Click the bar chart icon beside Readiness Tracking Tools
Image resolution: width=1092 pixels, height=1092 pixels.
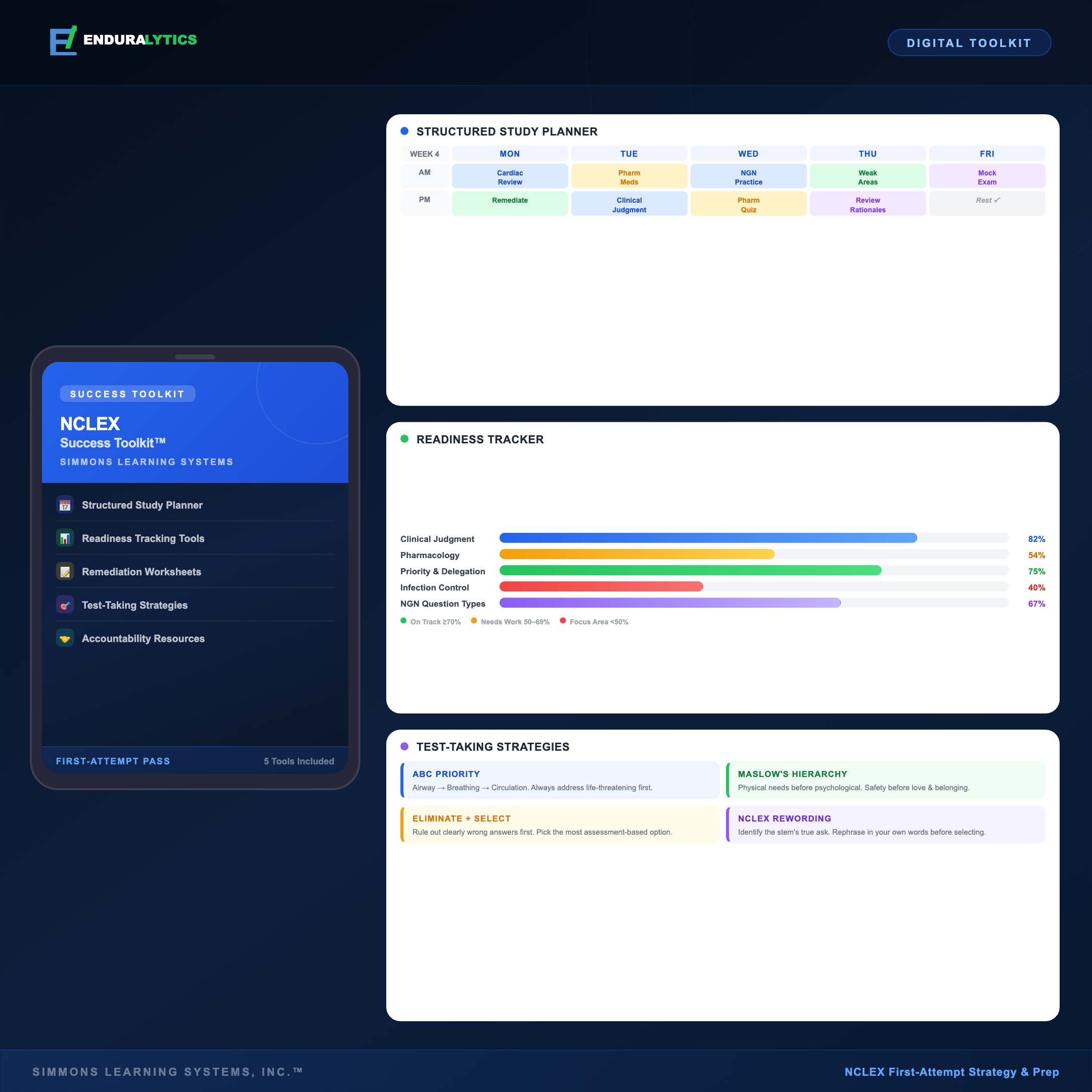click(65, 538)
